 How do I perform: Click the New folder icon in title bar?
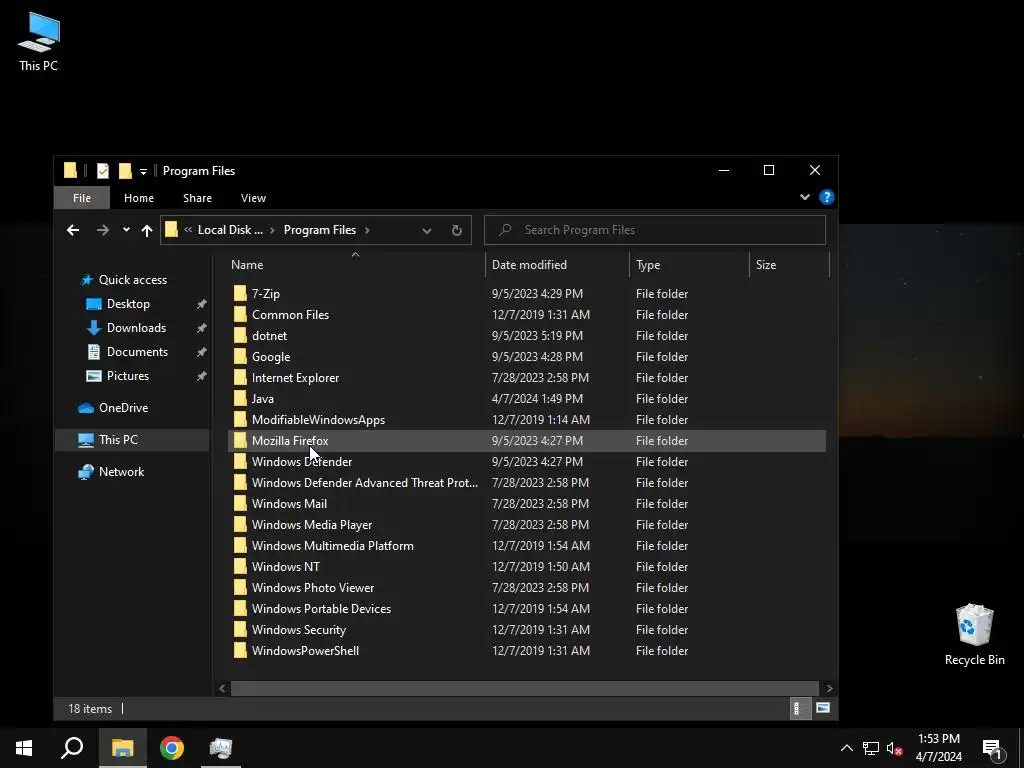click(x=125, y=170)
